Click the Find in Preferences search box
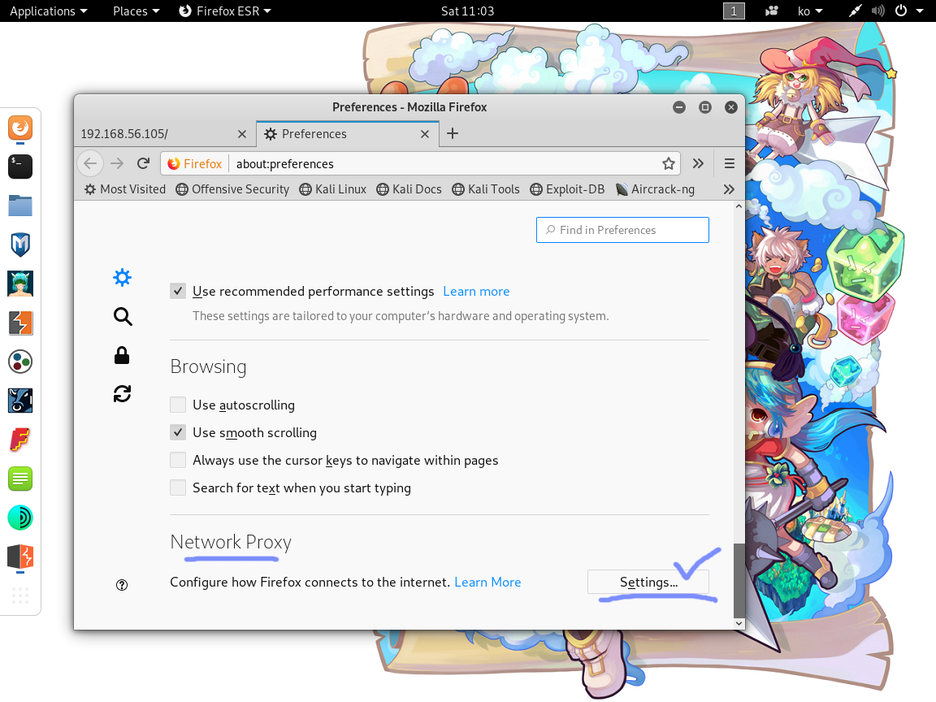 623,230
